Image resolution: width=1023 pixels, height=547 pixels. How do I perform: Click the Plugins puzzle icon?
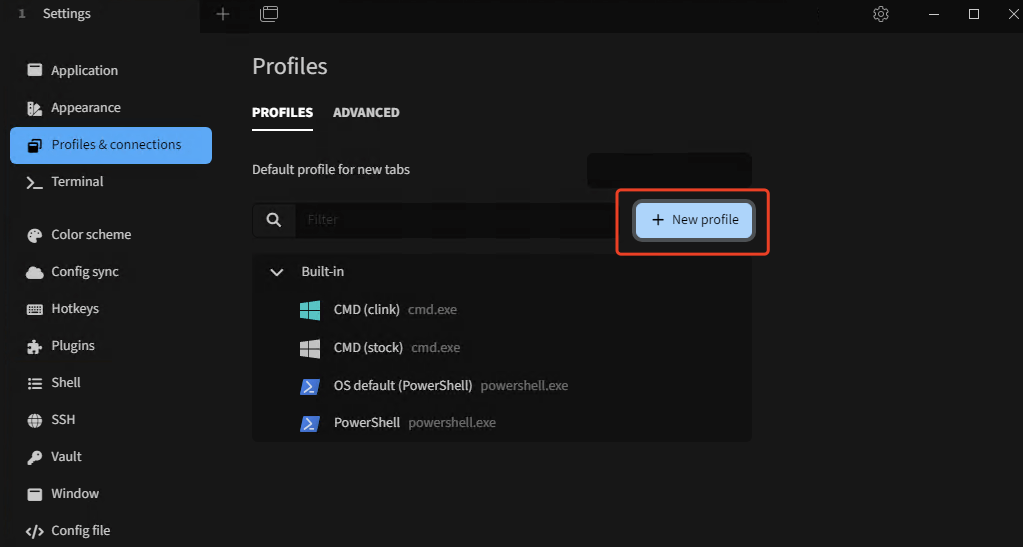(x=35, y=347)
